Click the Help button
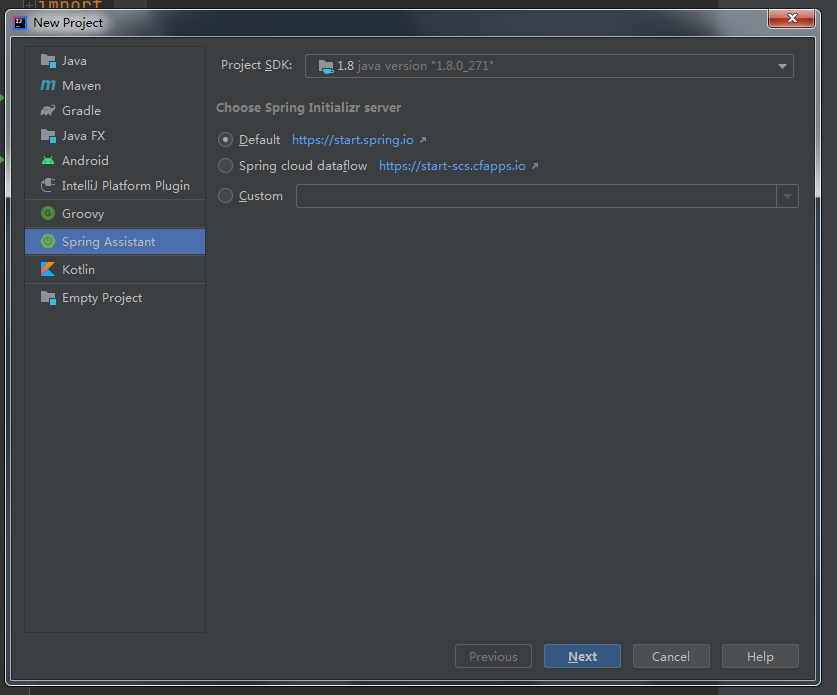 [759, 656]
